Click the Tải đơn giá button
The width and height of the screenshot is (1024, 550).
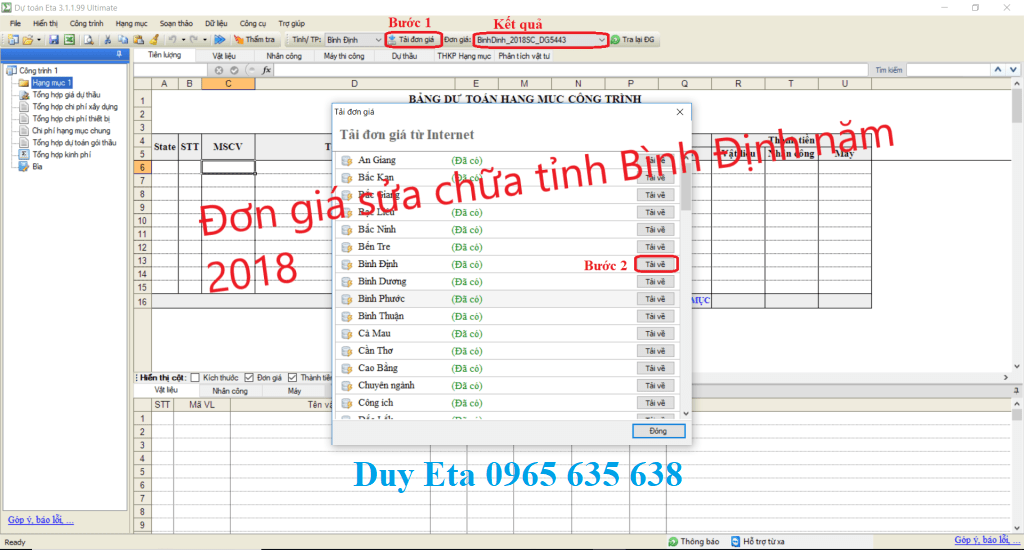pyautogui.click(x=413, y=40)
